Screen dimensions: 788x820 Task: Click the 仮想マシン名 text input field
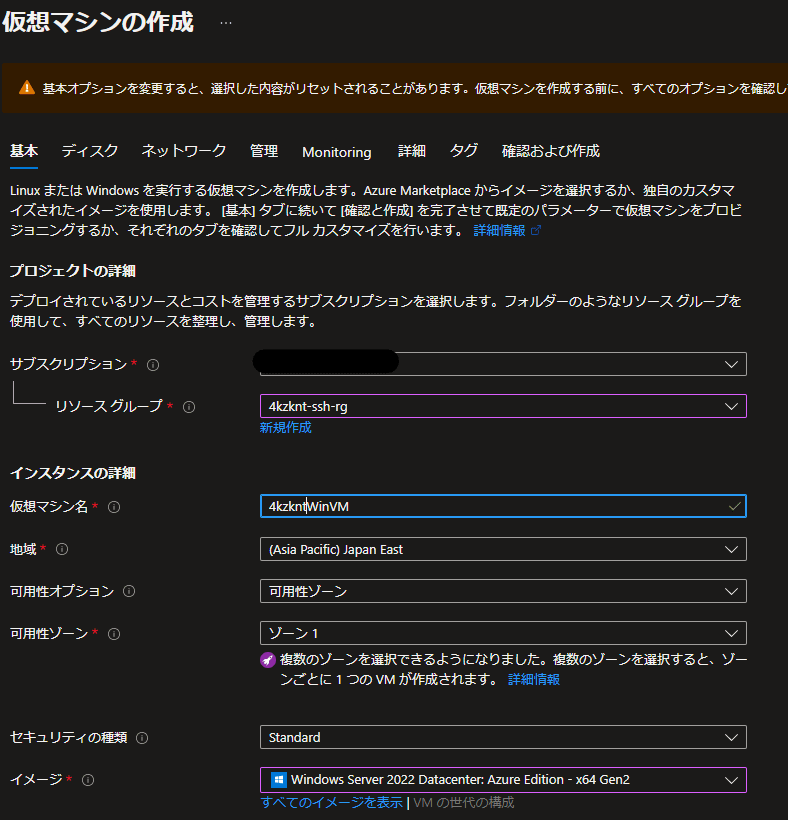(503, 506)
